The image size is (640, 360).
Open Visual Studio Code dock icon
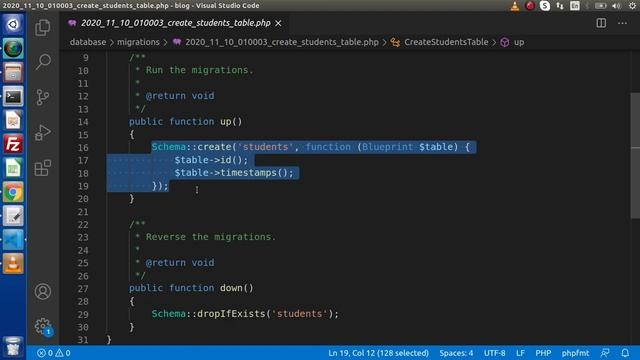click(x=13, y=240)
